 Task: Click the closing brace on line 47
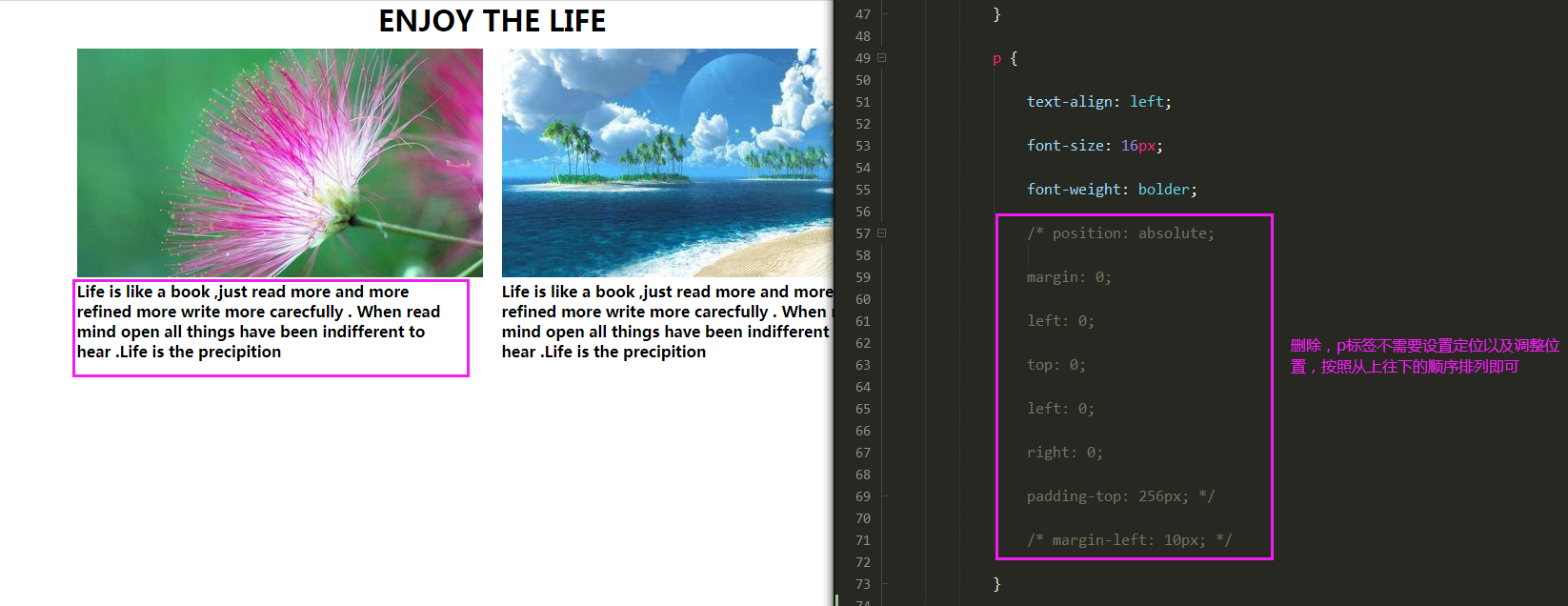click(x=996, y=14)
